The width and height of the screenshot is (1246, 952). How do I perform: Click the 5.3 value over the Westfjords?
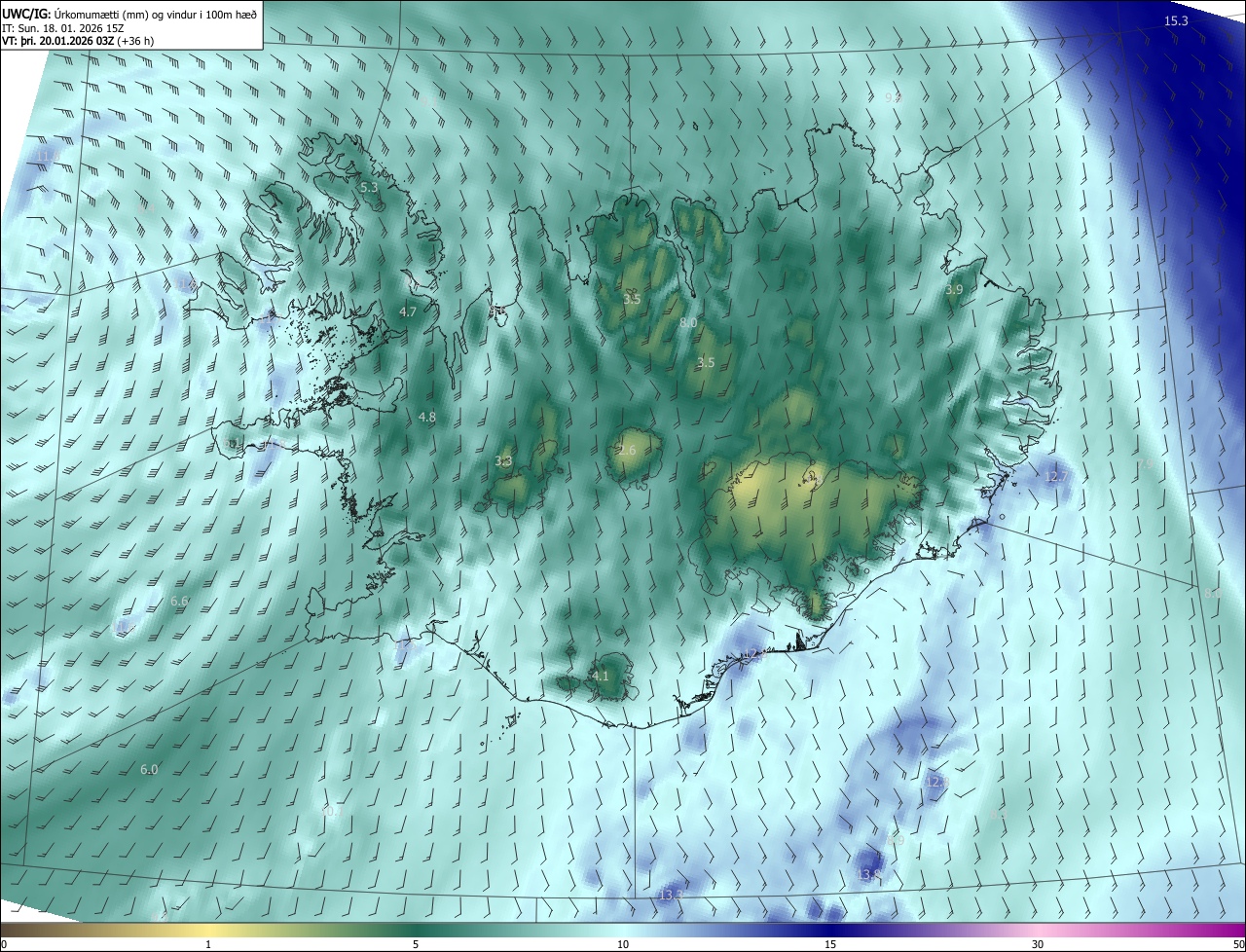(x=369, y=187)
